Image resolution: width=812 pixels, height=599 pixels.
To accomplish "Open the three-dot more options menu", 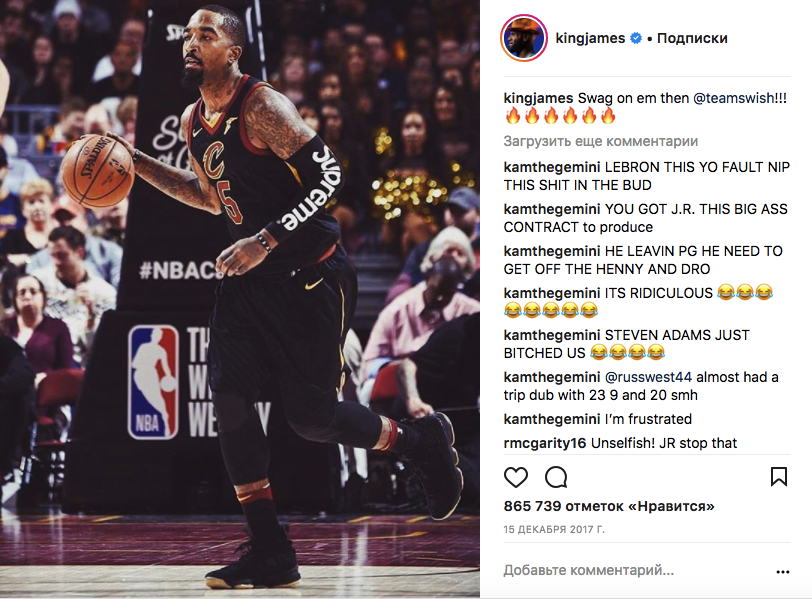I will pos(783,572).
